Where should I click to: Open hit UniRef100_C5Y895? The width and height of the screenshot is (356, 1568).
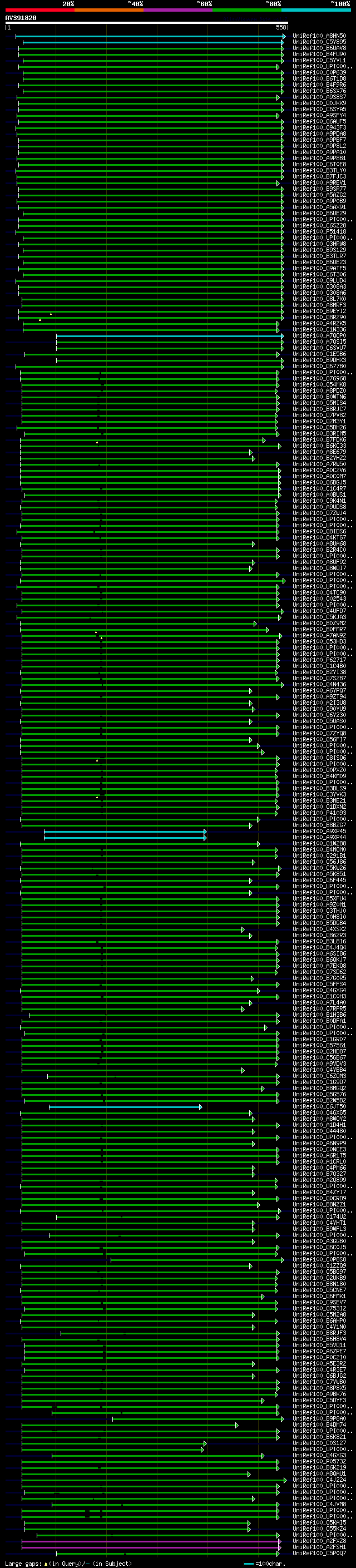(x=319, y=42)
